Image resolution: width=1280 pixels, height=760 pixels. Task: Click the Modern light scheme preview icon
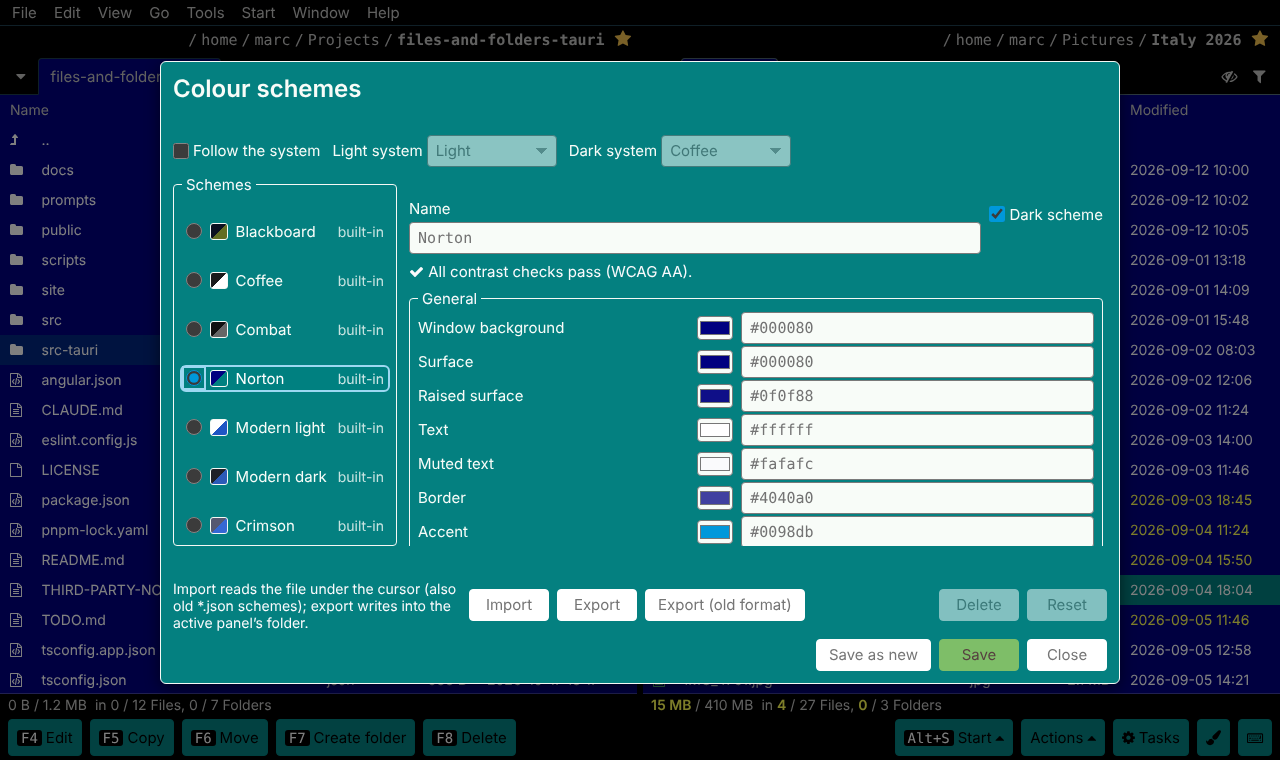coord(219,428)
